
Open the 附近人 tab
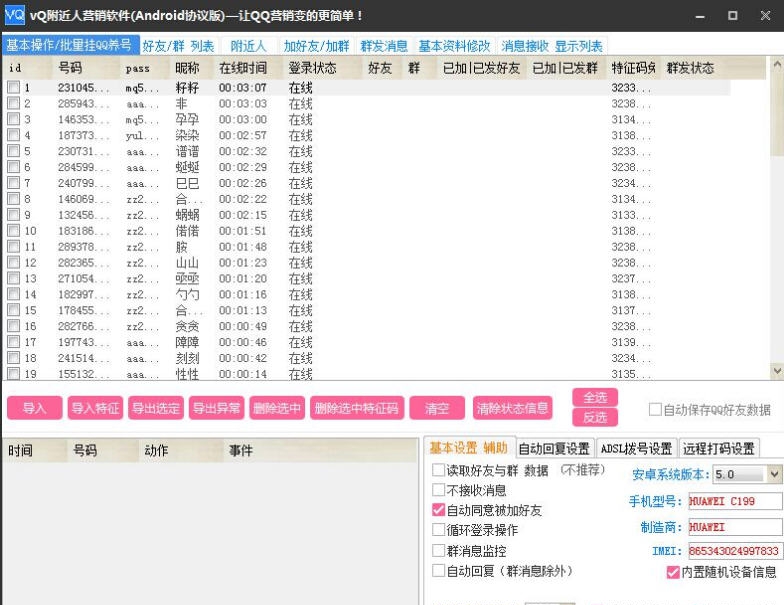click(248, 46)
